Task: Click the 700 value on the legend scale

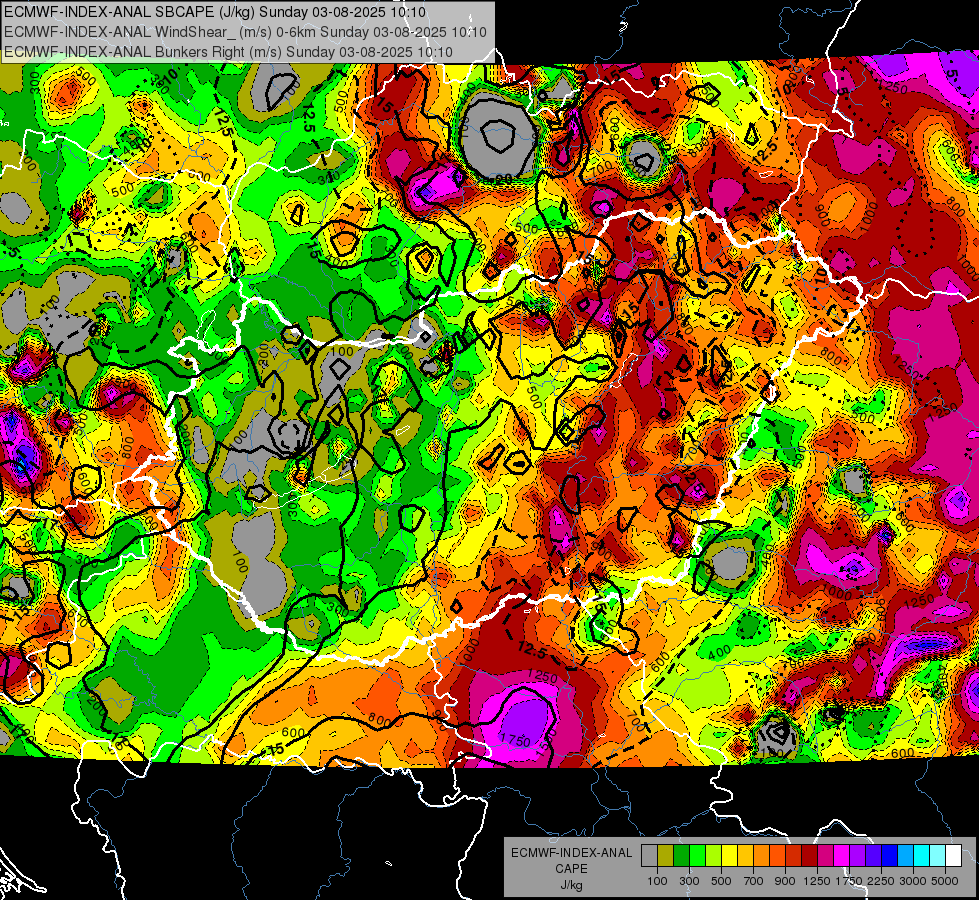Action: (x=754, y=881)
